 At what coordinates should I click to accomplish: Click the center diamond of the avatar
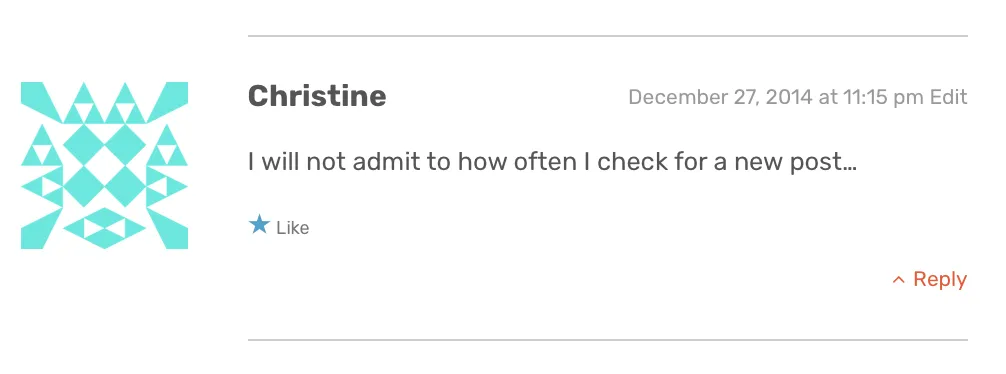click(105, 166)
